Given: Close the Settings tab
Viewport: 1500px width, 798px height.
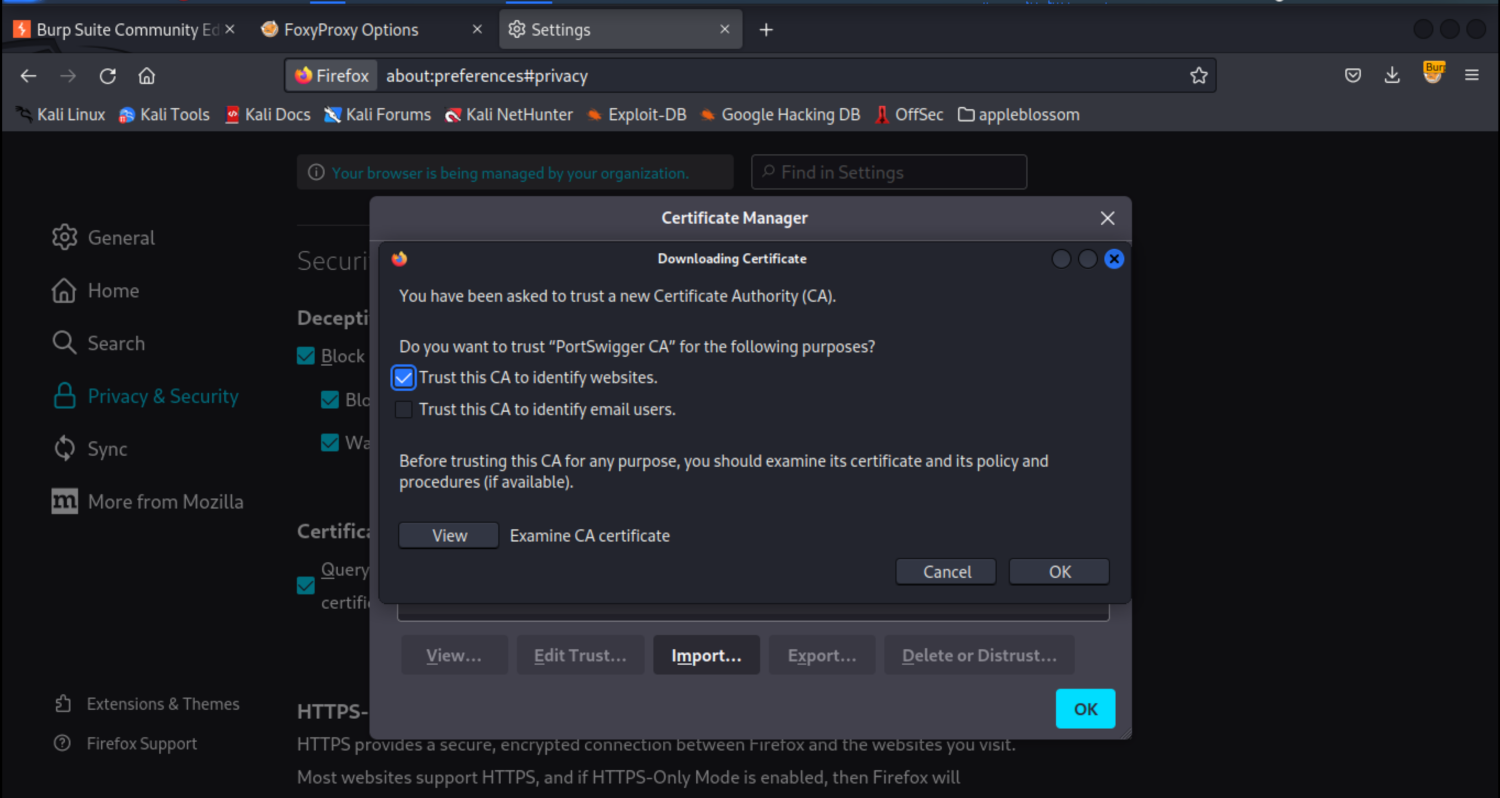Looking at the screenshot, I should [725, 30].
